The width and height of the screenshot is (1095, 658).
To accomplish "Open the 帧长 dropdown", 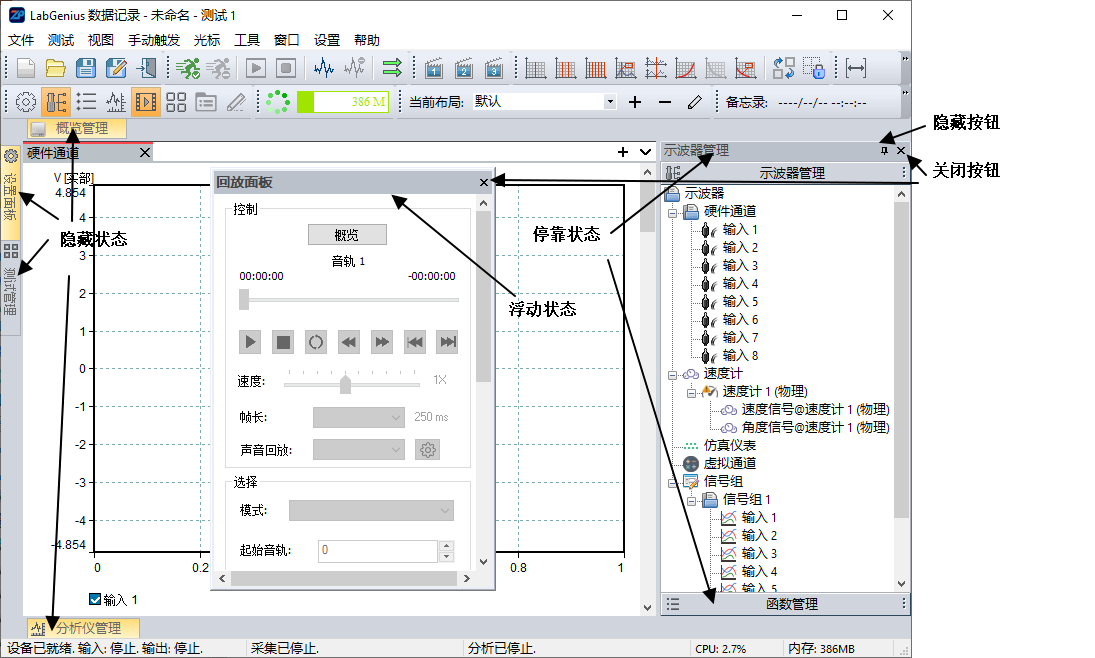I will point(359,418).
